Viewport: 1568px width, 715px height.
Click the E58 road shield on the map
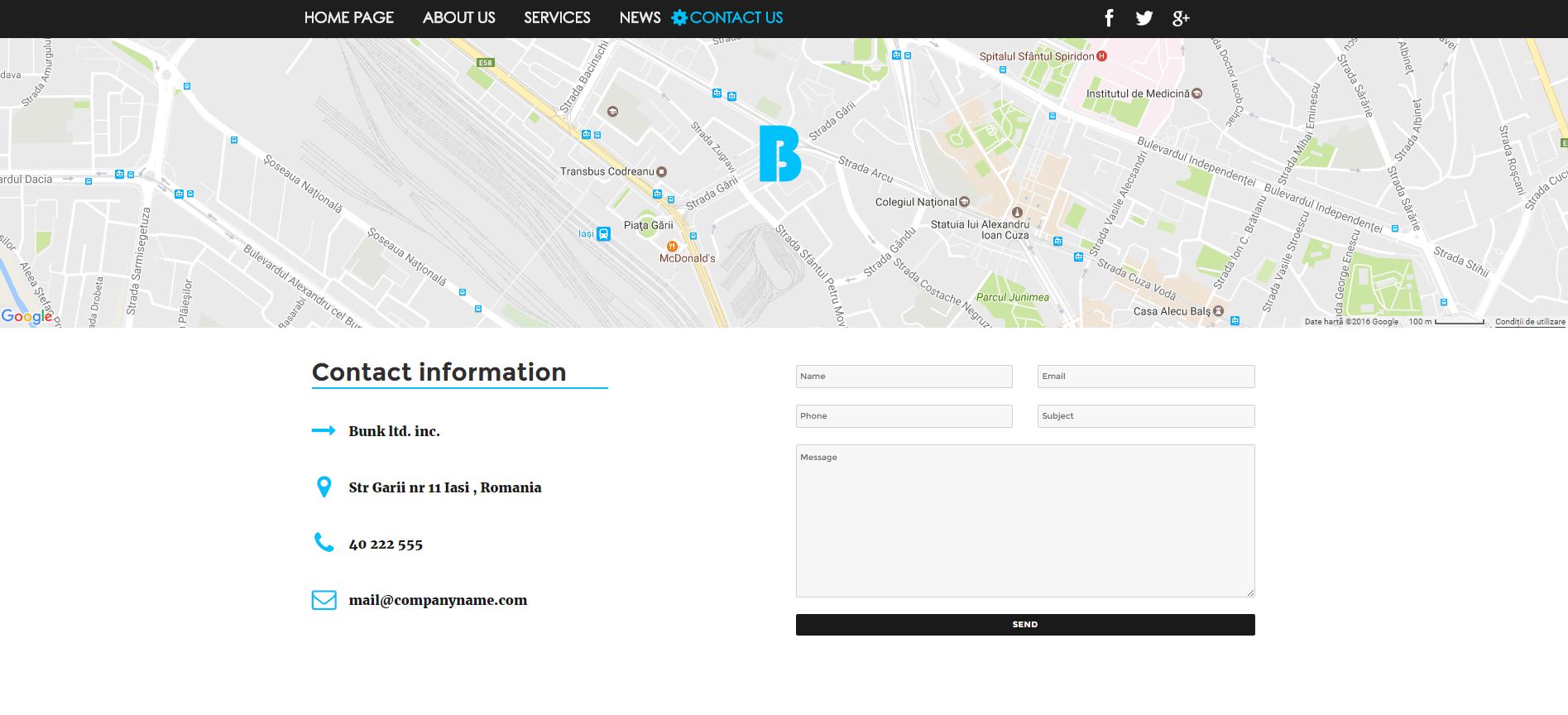click(486, 63)
